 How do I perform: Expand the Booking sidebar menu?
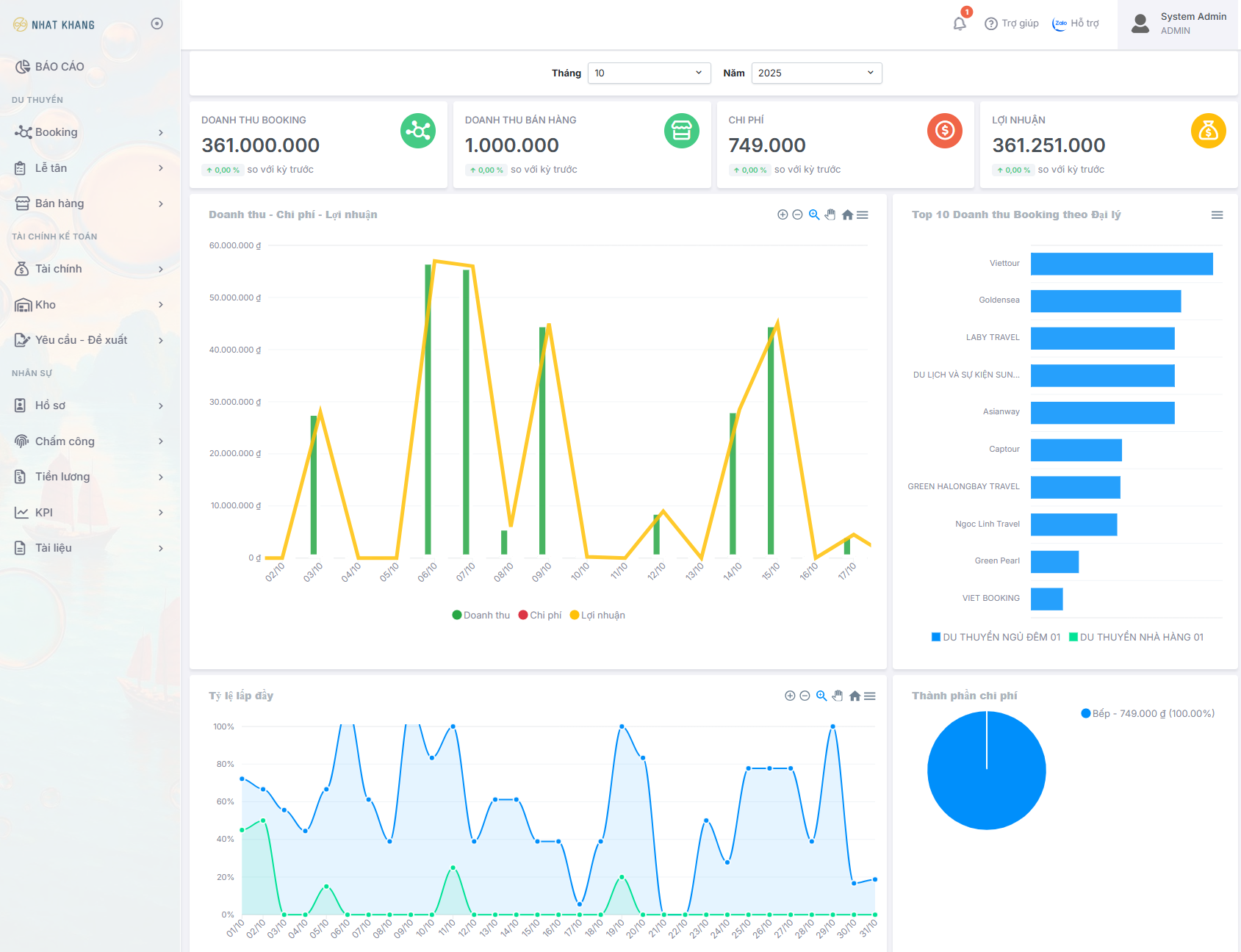tap(88, 132)
